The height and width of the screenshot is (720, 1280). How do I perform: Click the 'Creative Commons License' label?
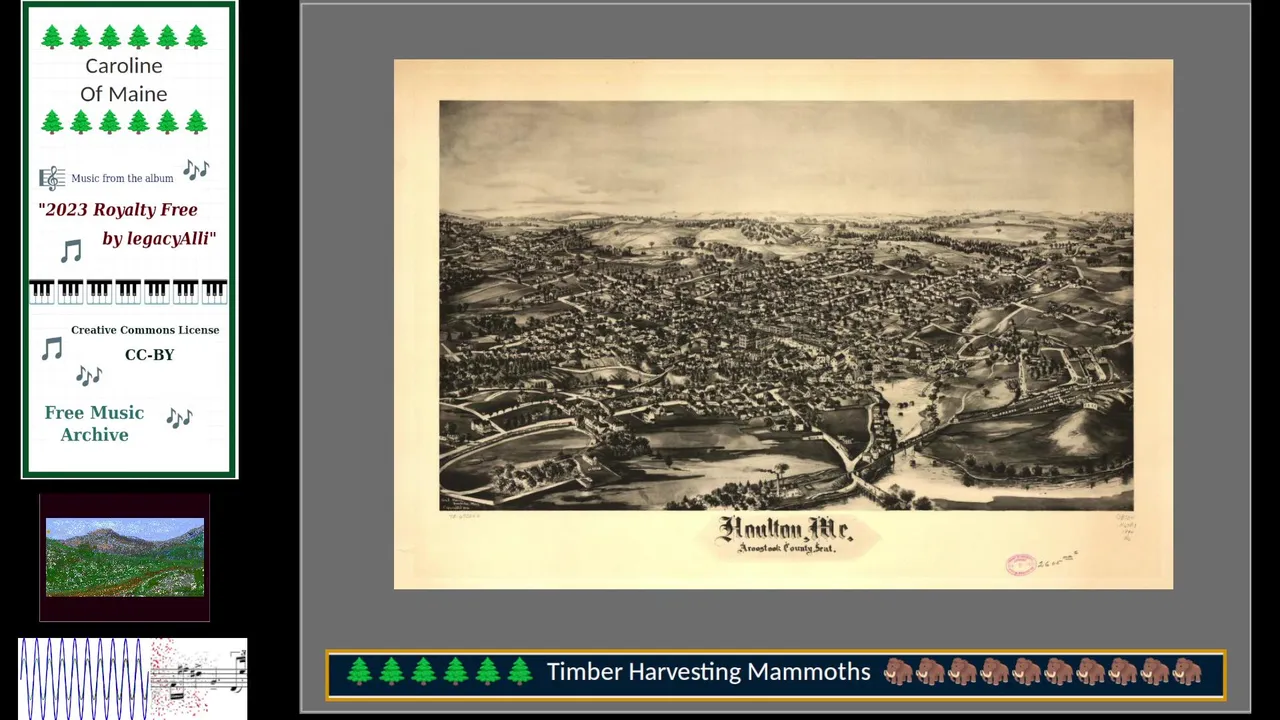point(145,330)
